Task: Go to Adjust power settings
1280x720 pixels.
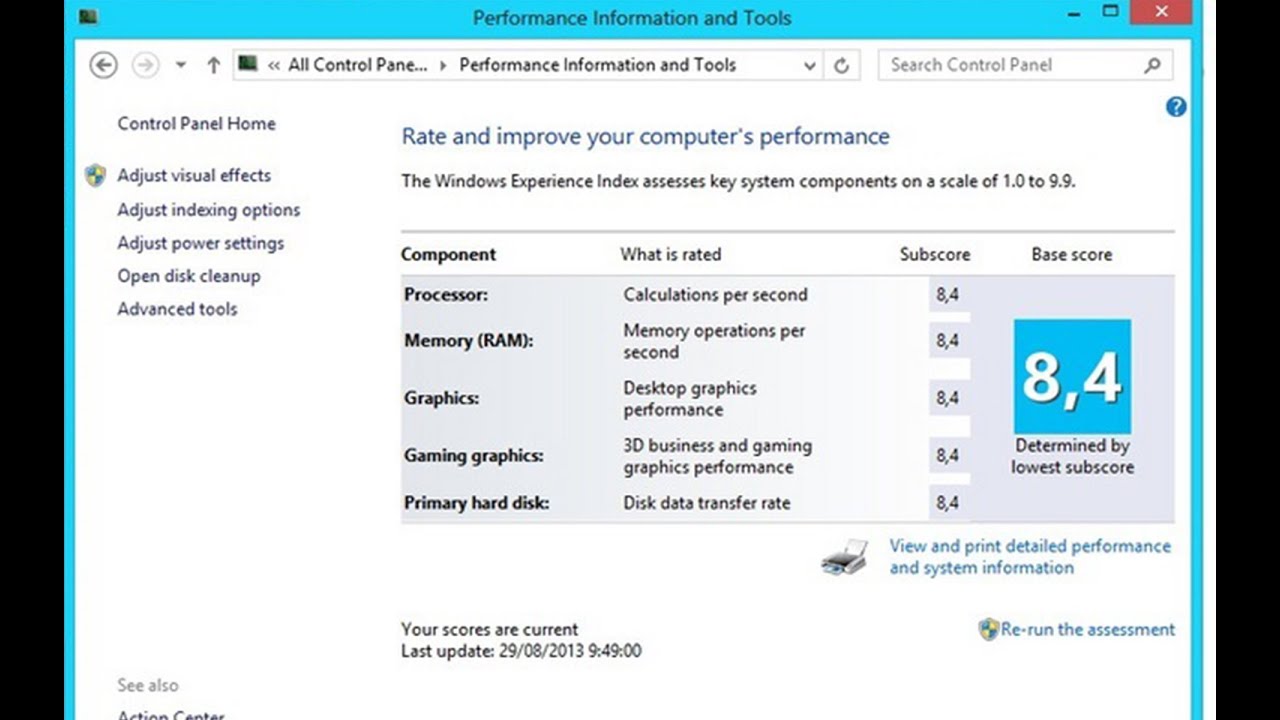Action: pos(200,243)
